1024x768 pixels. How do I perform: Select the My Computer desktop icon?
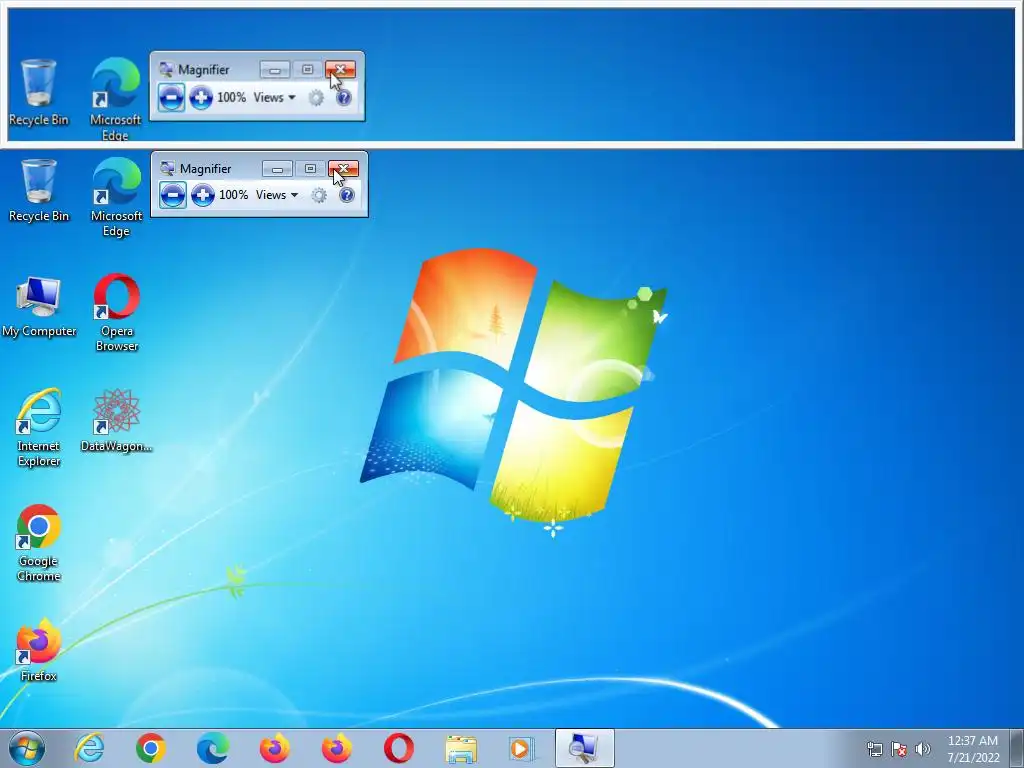point(39,306)
